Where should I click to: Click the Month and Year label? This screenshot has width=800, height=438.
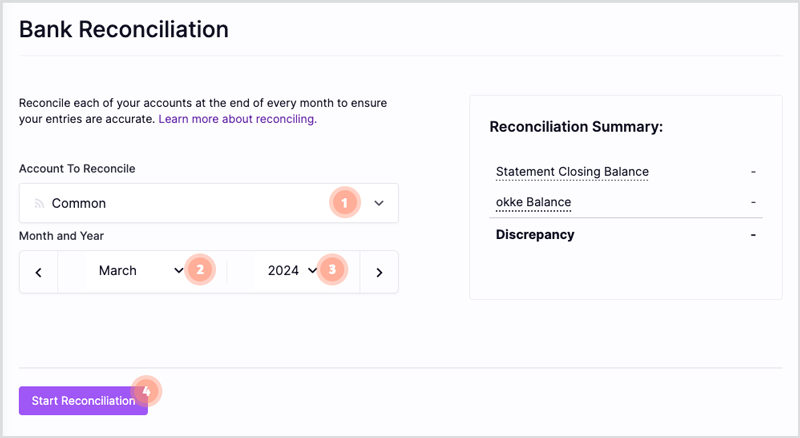[x=61, y=236]
